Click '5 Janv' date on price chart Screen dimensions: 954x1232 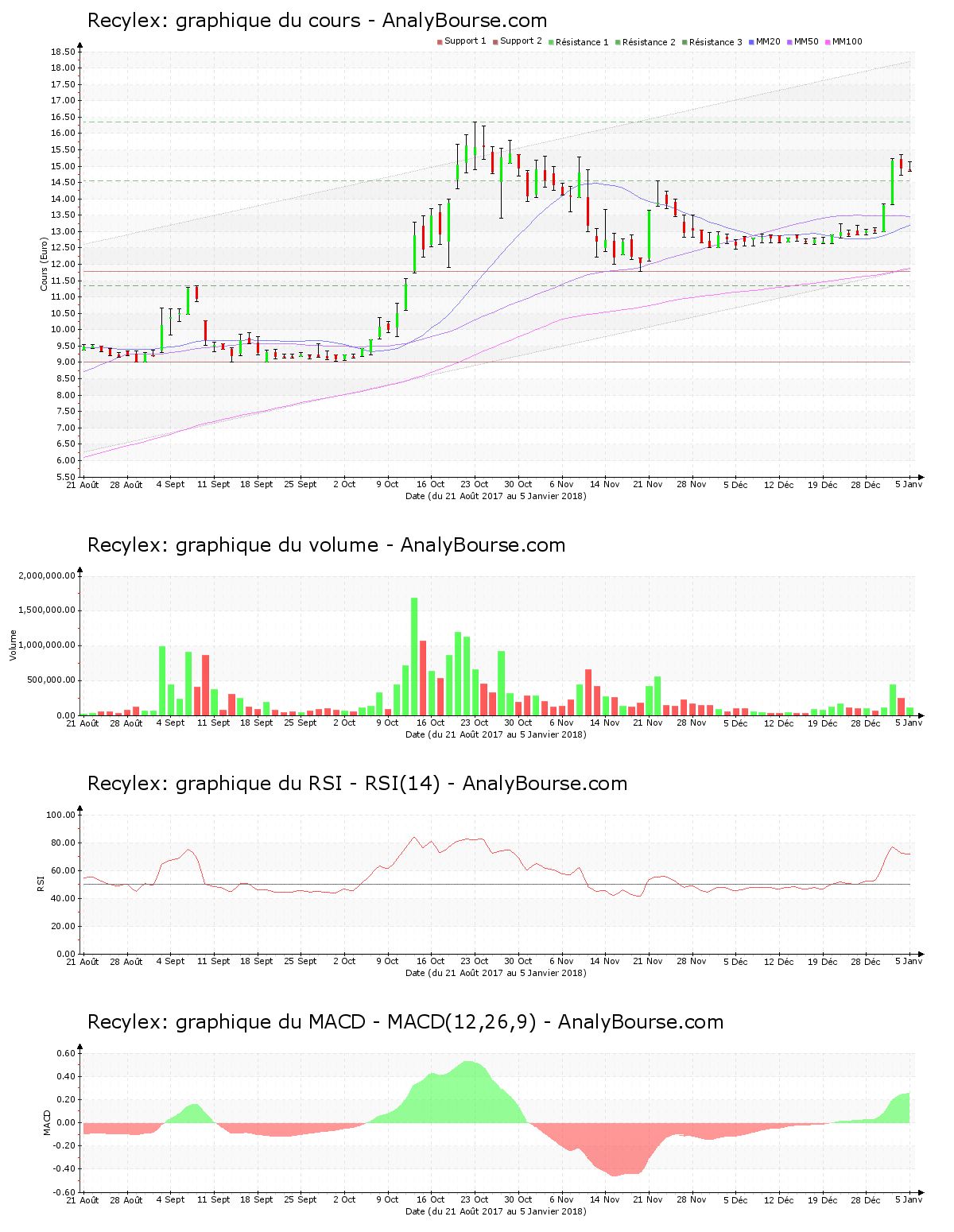click(x=909, y=484)
